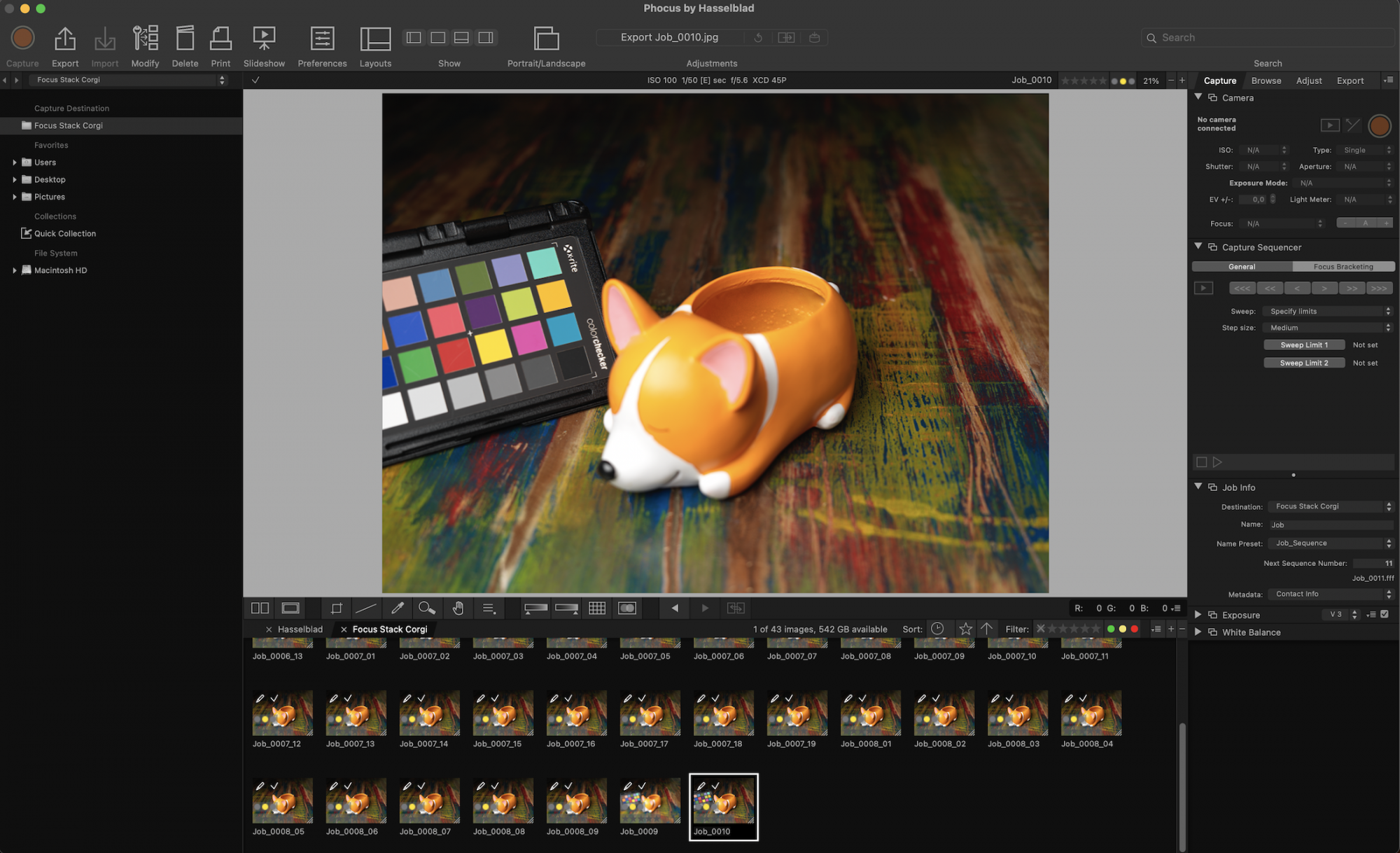The height and width of the screenshot is (853, 1400).
Task: Open Preferences from the toolbar
Action: click(x=322, y=39)
